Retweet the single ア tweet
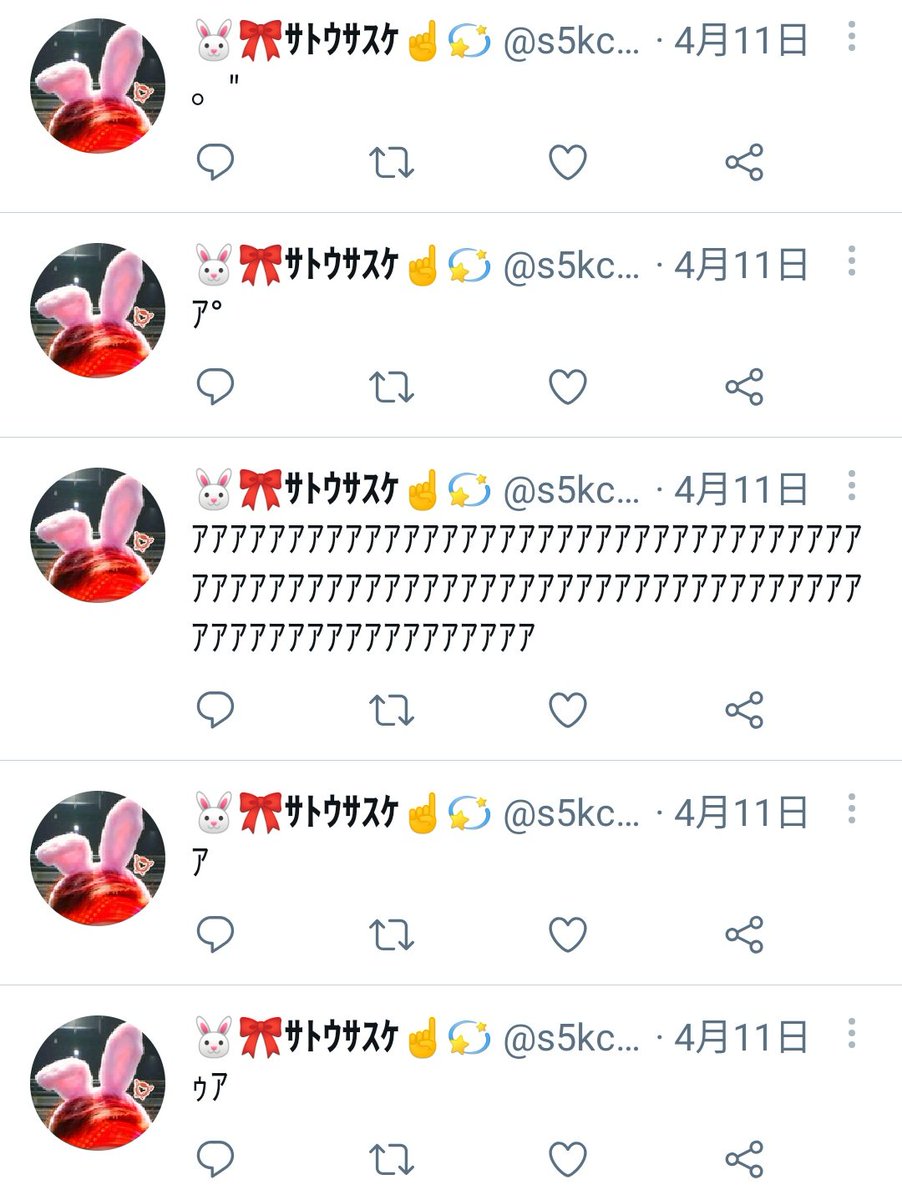 pyautogui.click(x=392, y=934)
